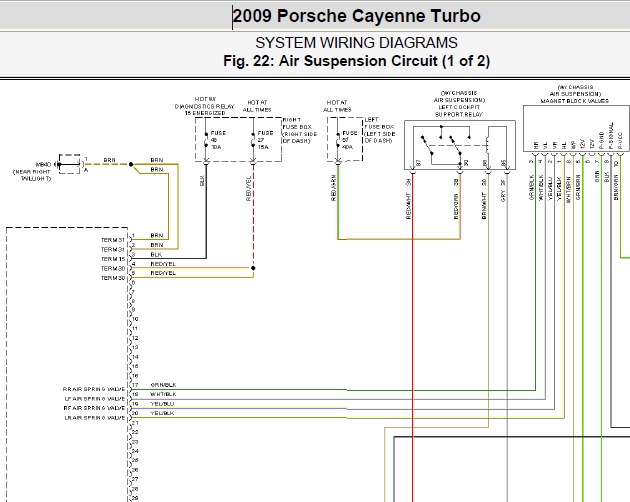Select the FUSE 27 15A label
This screenshot has width=630, height=502.
[x=265, y=140]
